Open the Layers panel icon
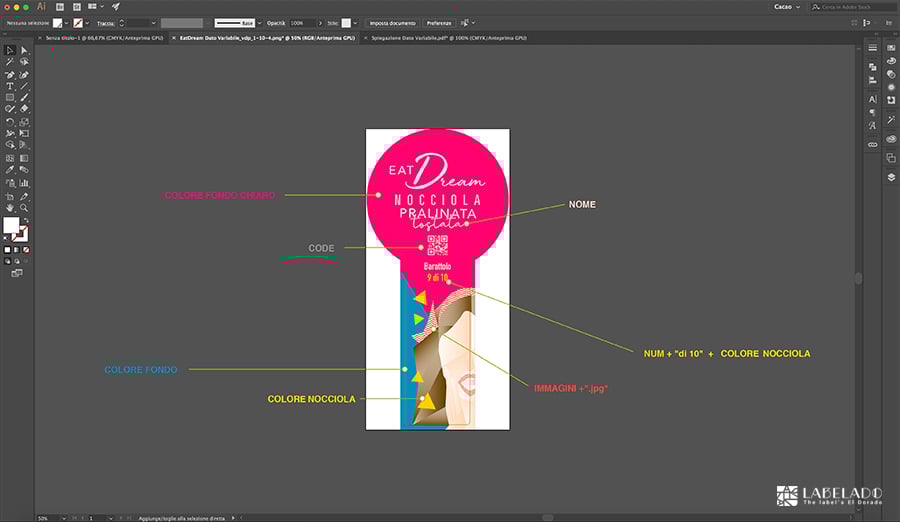Screen dimensions: 900x522 point(891,177)
